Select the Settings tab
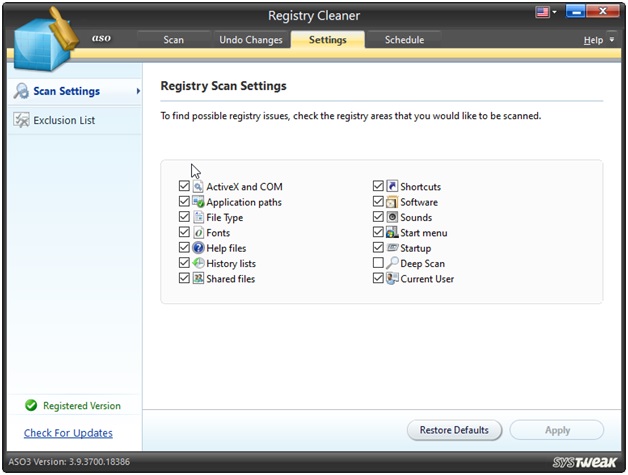This screenshot has height=475, width=628. (328, 40)
